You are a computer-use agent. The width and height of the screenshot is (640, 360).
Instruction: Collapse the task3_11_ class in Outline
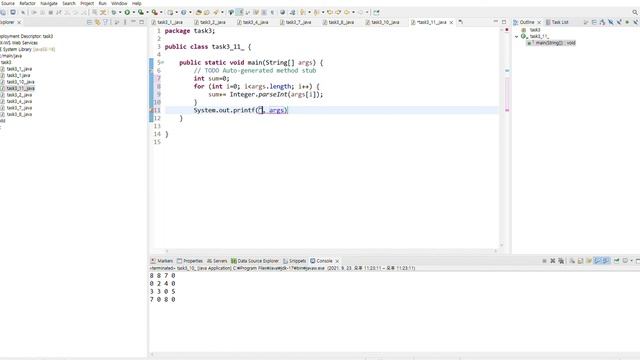tap(517, 36)
